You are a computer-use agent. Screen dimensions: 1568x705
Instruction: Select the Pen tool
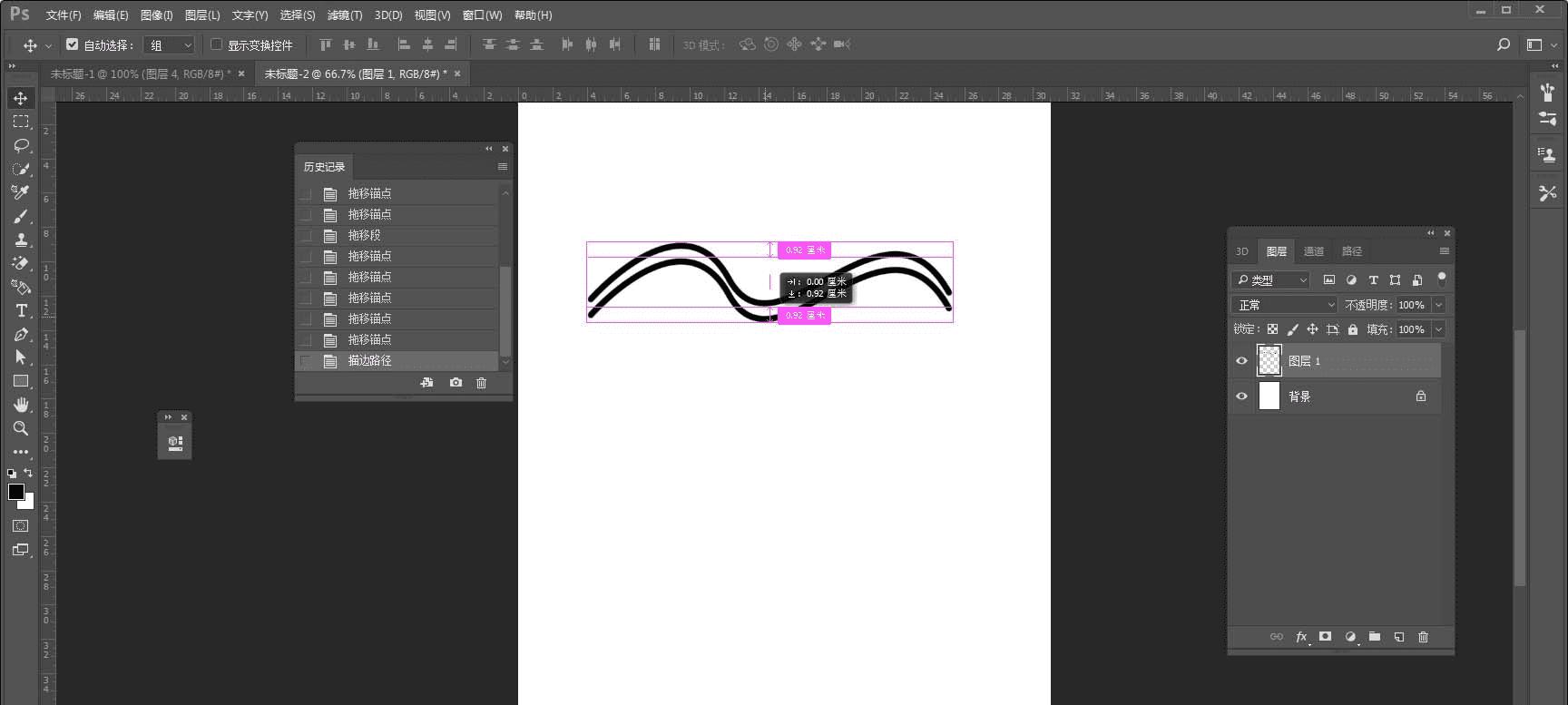click(21, 334)
